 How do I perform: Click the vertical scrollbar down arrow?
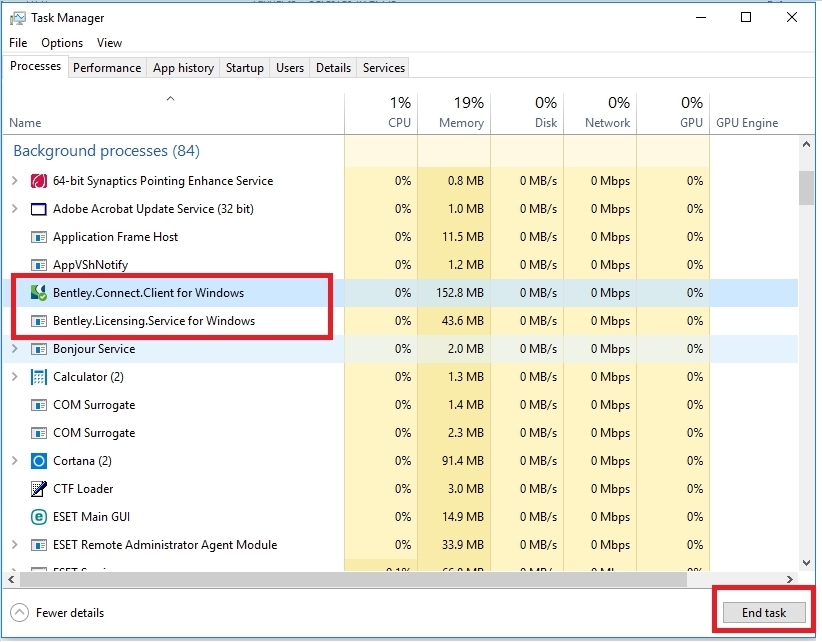click(x=806, y=563)
